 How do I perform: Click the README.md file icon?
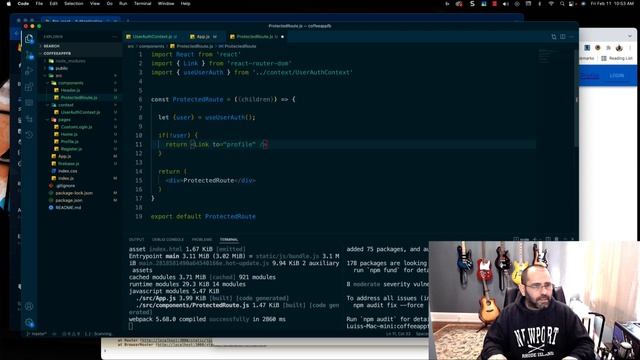pyautogui.click(x=51, y=207)
